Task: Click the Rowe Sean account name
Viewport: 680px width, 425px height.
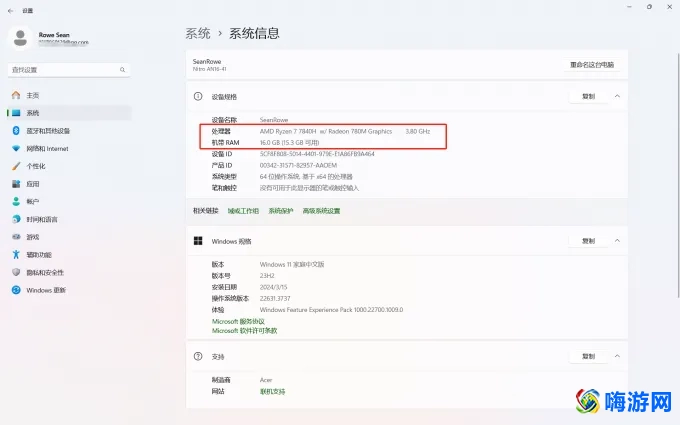Action: (54, 35)
